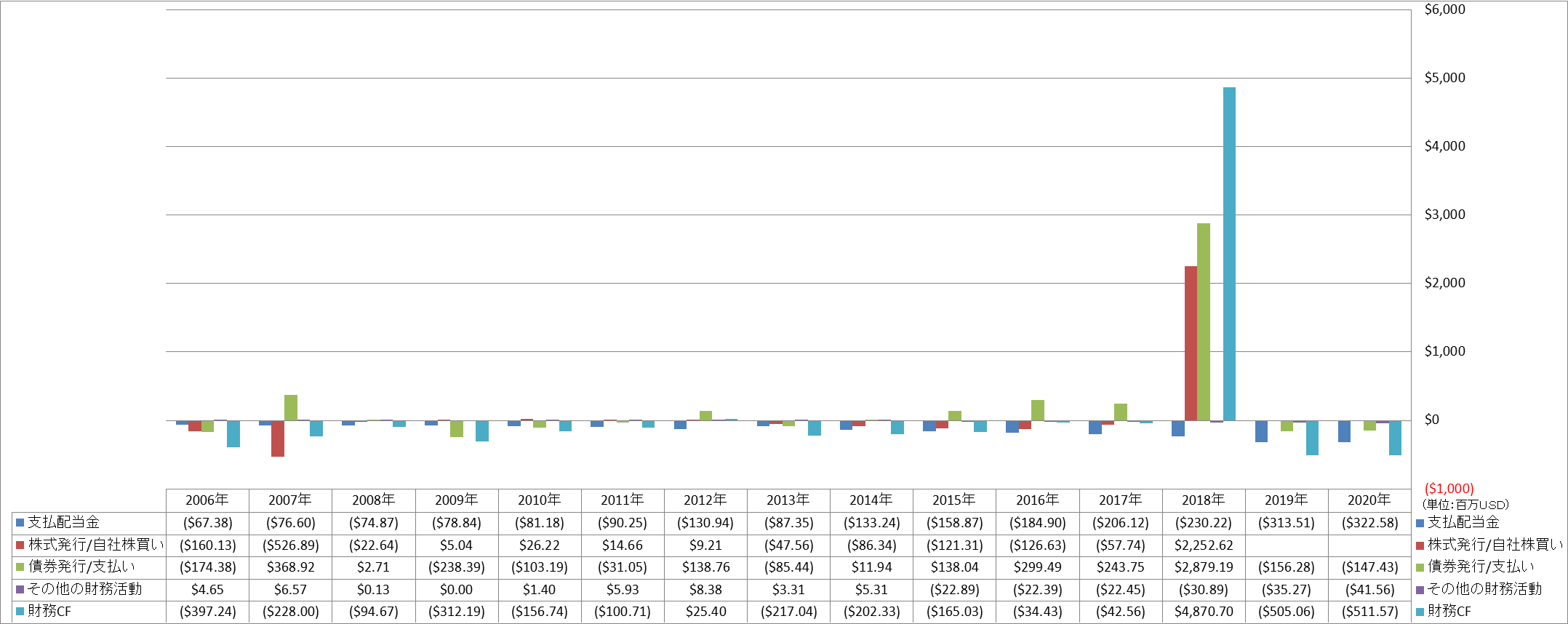The width and height of the screenshot is (1568, 624).
Task: Click the 2014年 column header
Action: click(871, 500)
